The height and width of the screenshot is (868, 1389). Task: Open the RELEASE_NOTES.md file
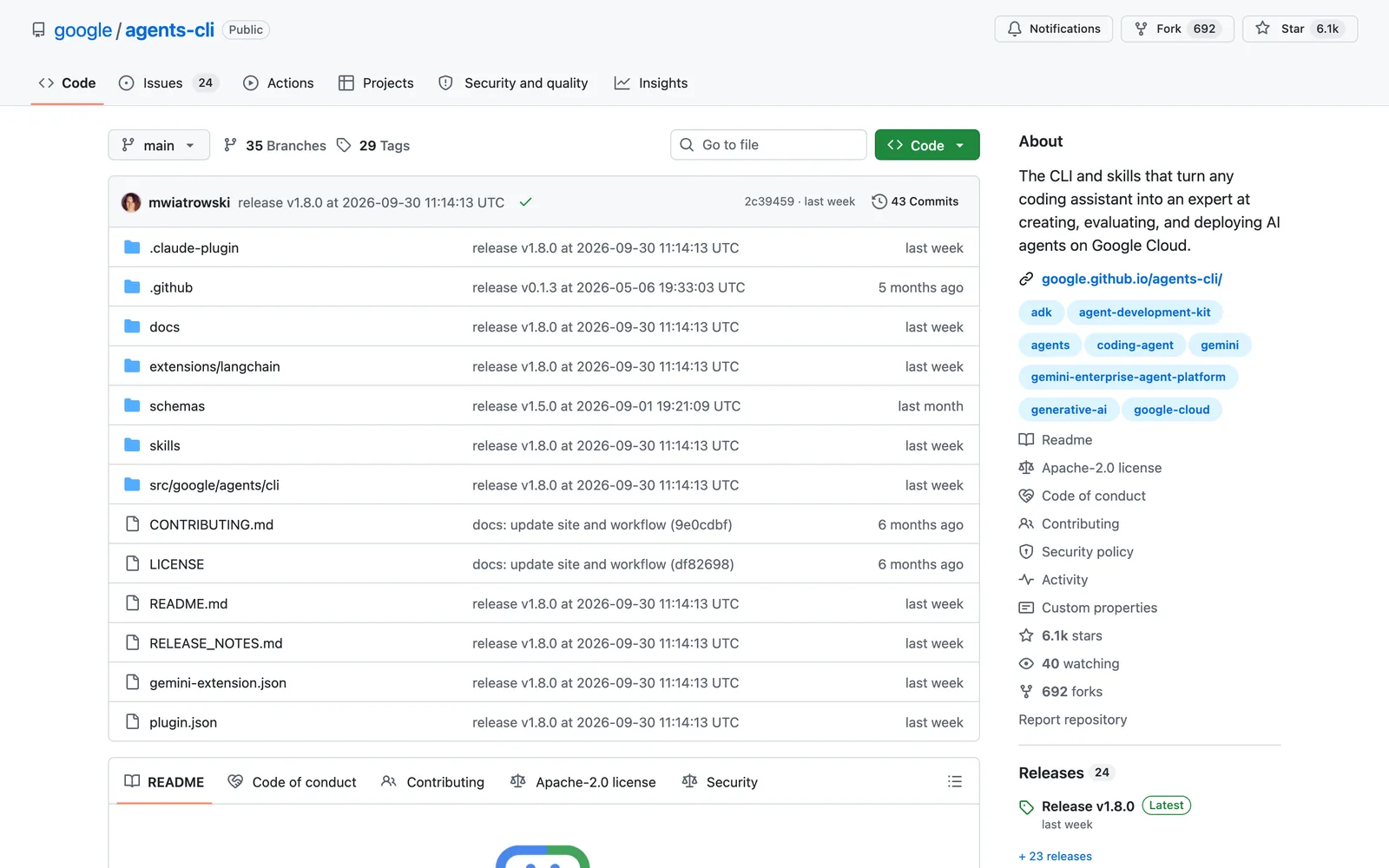click(x=215, y=643)
